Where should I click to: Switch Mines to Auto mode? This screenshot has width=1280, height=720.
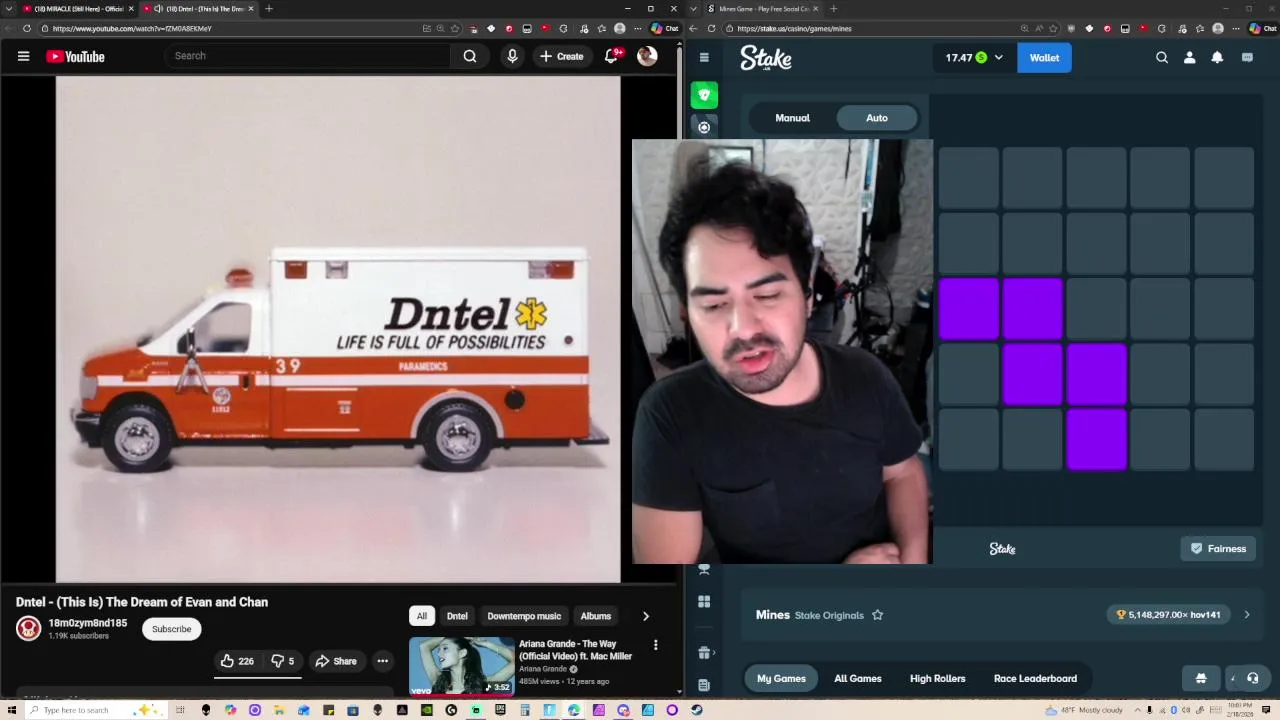tap(877, 118)
